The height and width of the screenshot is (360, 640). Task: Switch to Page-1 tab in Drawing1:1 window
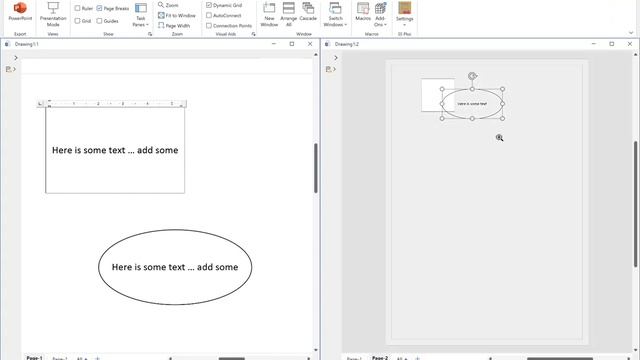[34, 358]
